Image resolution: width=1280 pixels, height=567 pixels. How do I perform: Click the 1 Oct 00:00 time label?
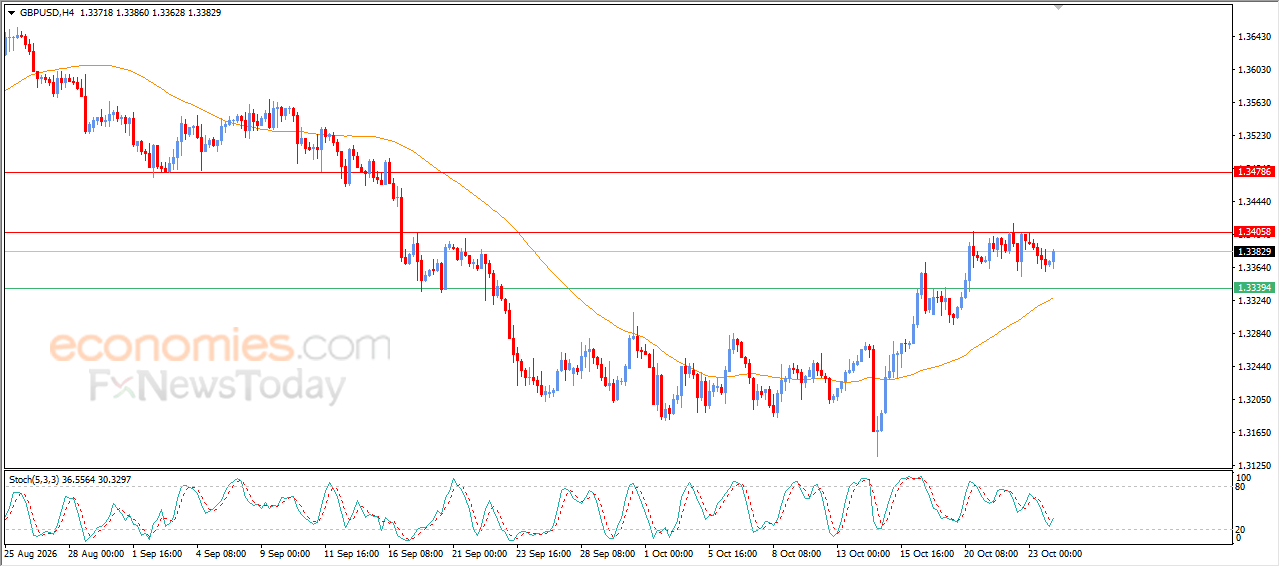(669, 553)
